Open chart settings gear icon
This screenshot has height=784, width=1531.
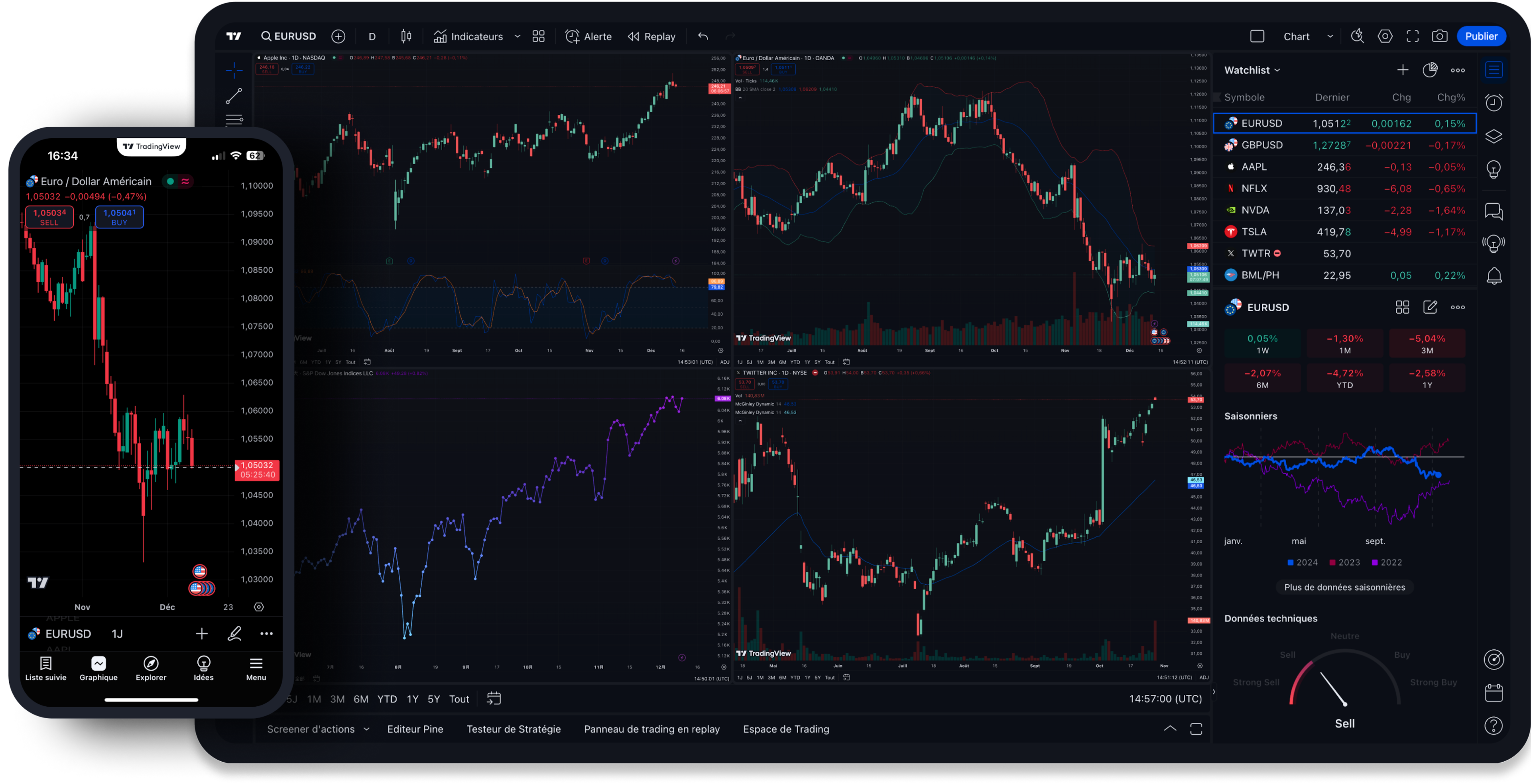point(1385,36)
